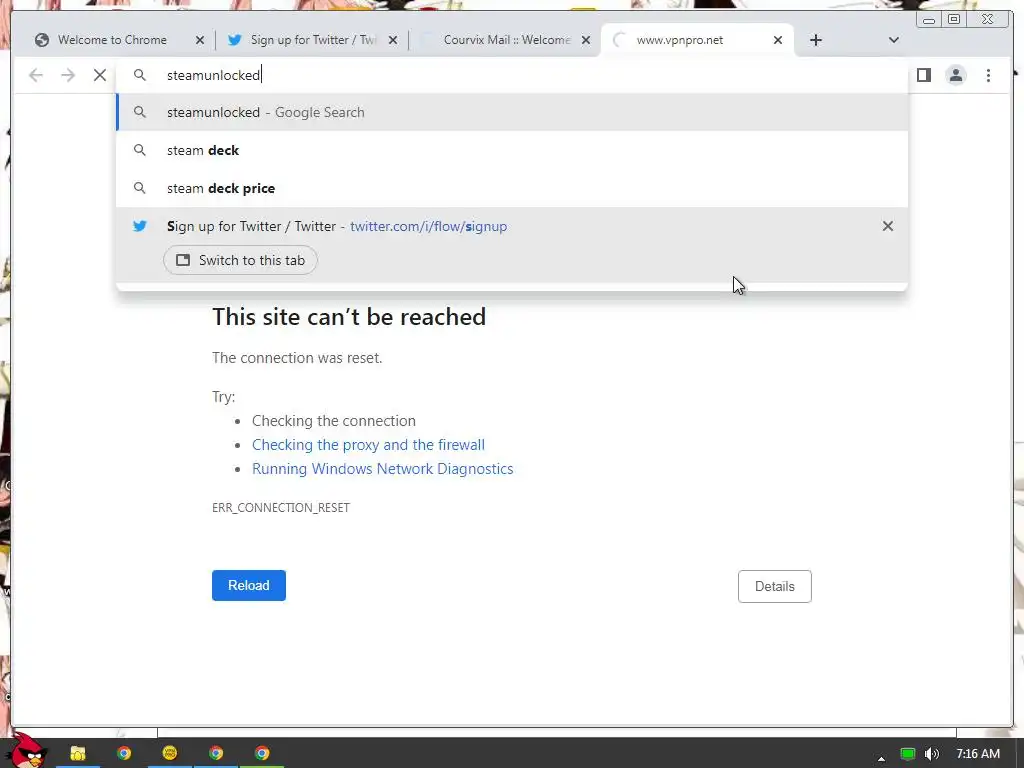The width and height of the screenshot is (1024, 768).
Task: Select the ERR_CONNECTION_RESET error code text
Action: point(281,507)
